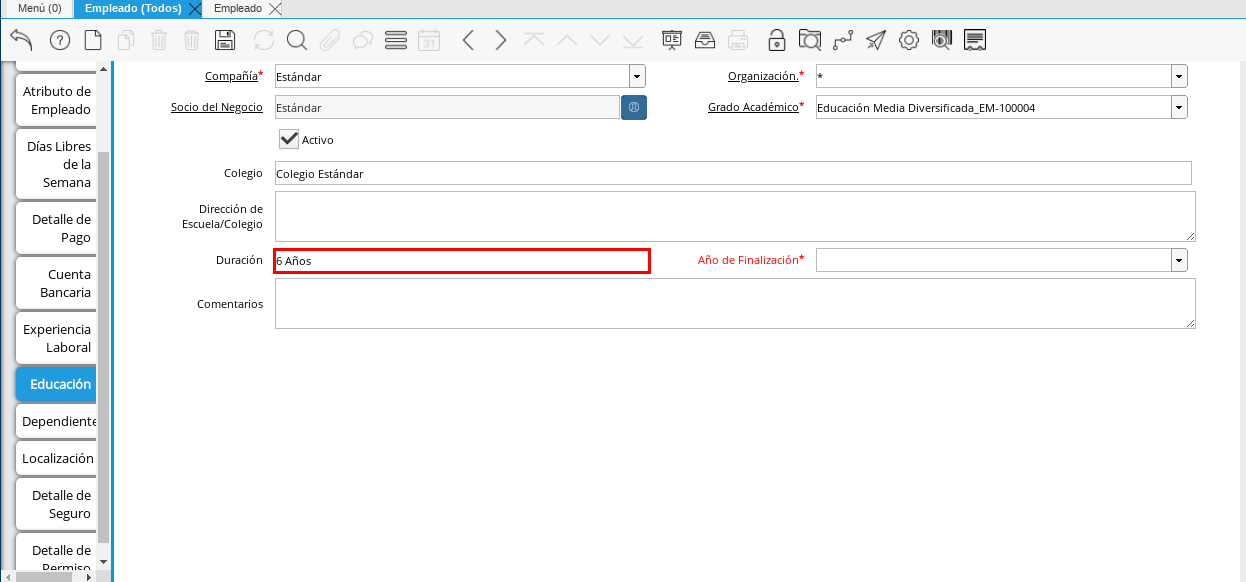Click the Socio del Negocio lookup button
Image resolution: width=1246 pixels, height=582 pixels.
[634, 107]
